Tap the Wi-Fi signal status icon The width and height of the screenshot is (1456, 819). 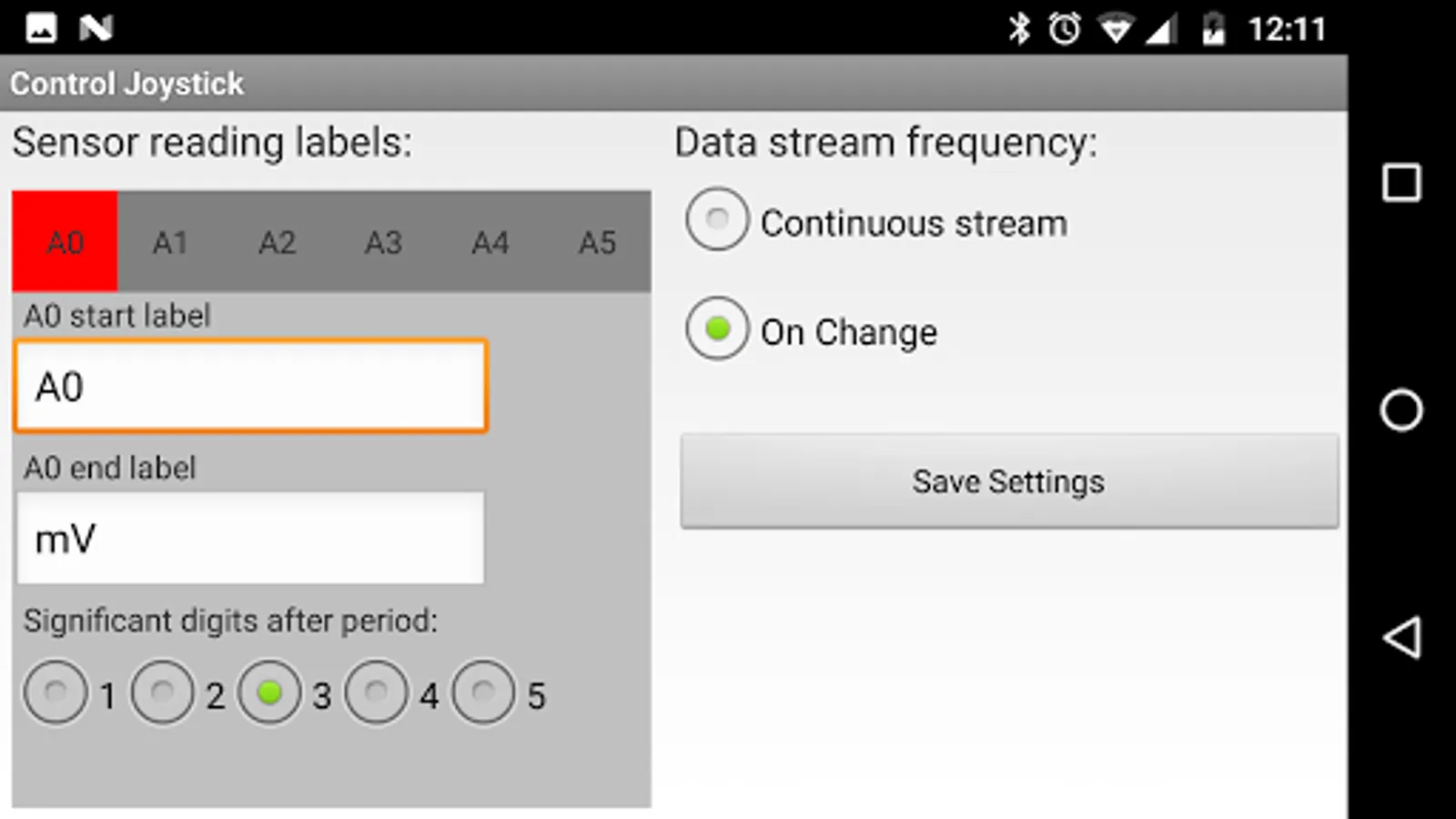tap(1115, 29)
